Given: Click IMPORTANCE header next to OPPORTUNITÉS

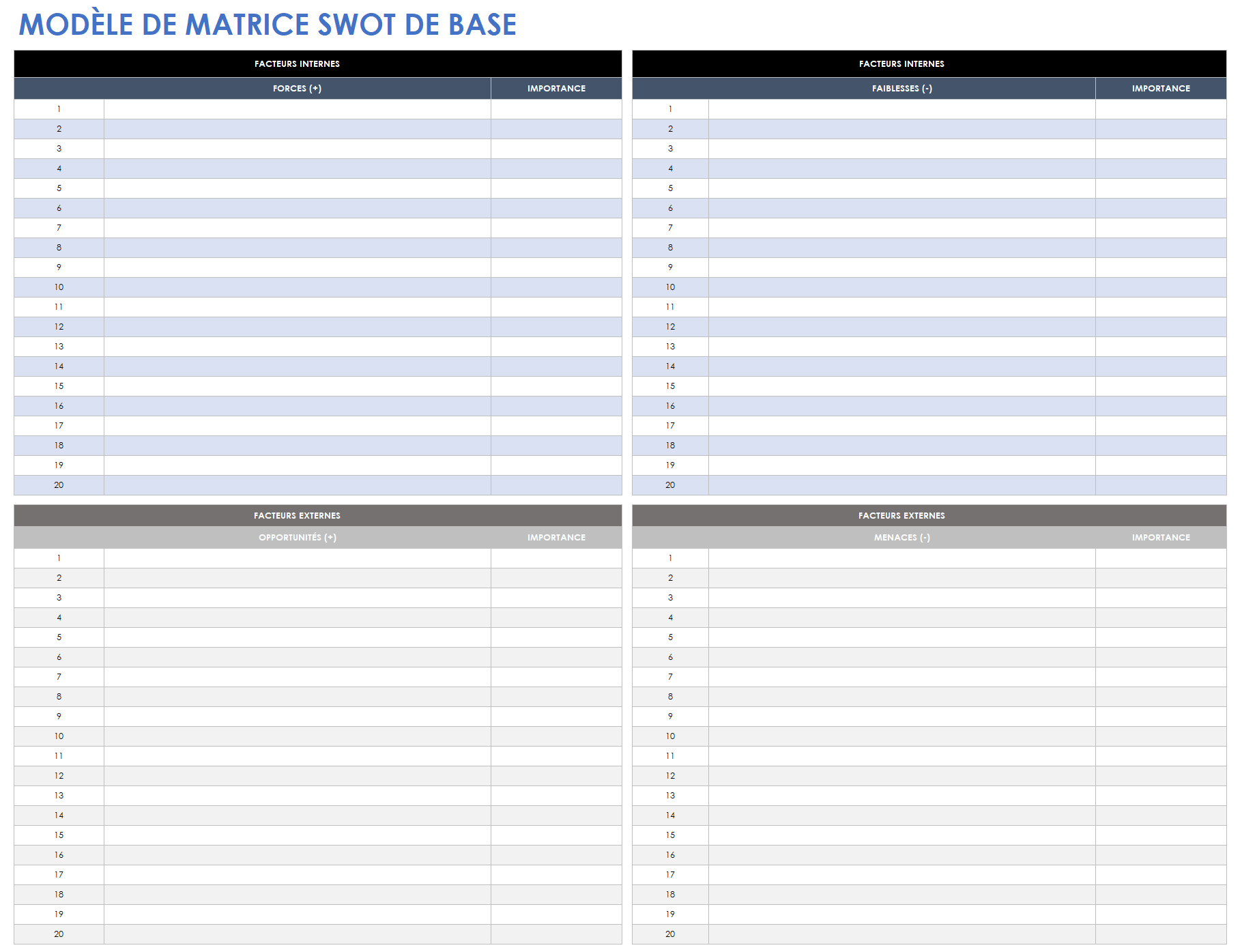Looking at the screenshot, I should click(x=556, y=538).
